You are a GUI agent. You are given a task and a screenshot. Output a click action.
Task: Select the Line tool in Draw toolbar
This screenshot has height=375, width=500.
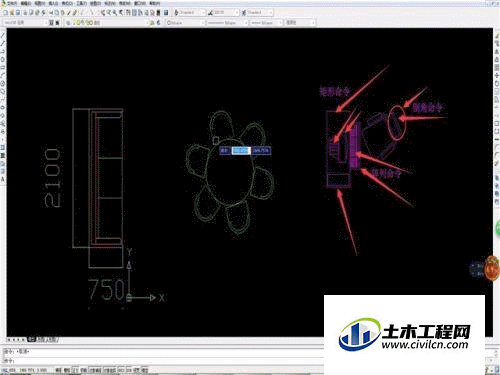[3, 35]
